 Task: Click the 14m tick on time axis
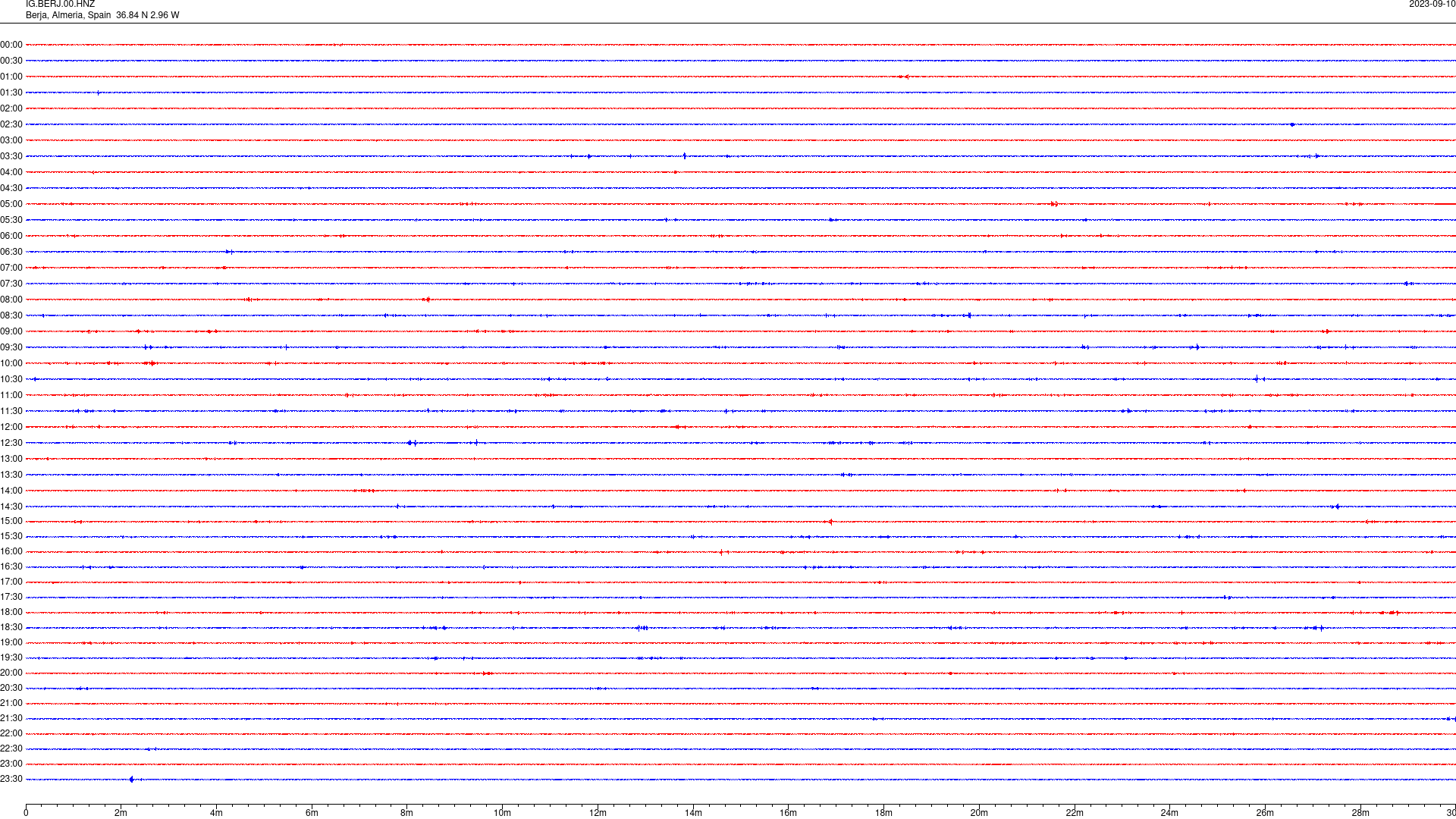point(693,813)
